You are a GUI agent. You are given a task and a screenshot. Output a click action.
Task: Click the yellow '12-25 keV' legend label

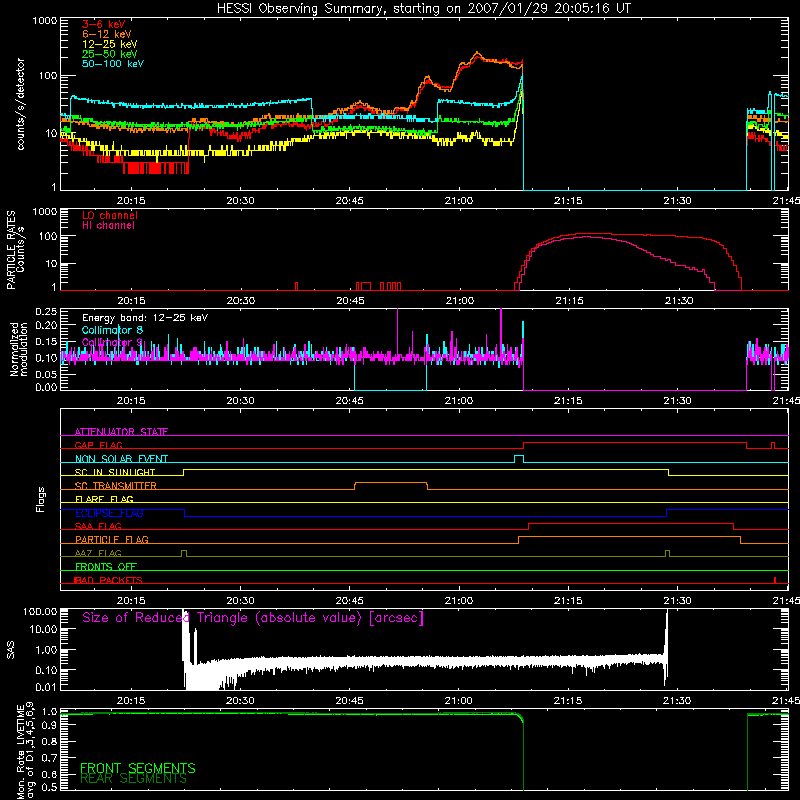click(110, 44)
